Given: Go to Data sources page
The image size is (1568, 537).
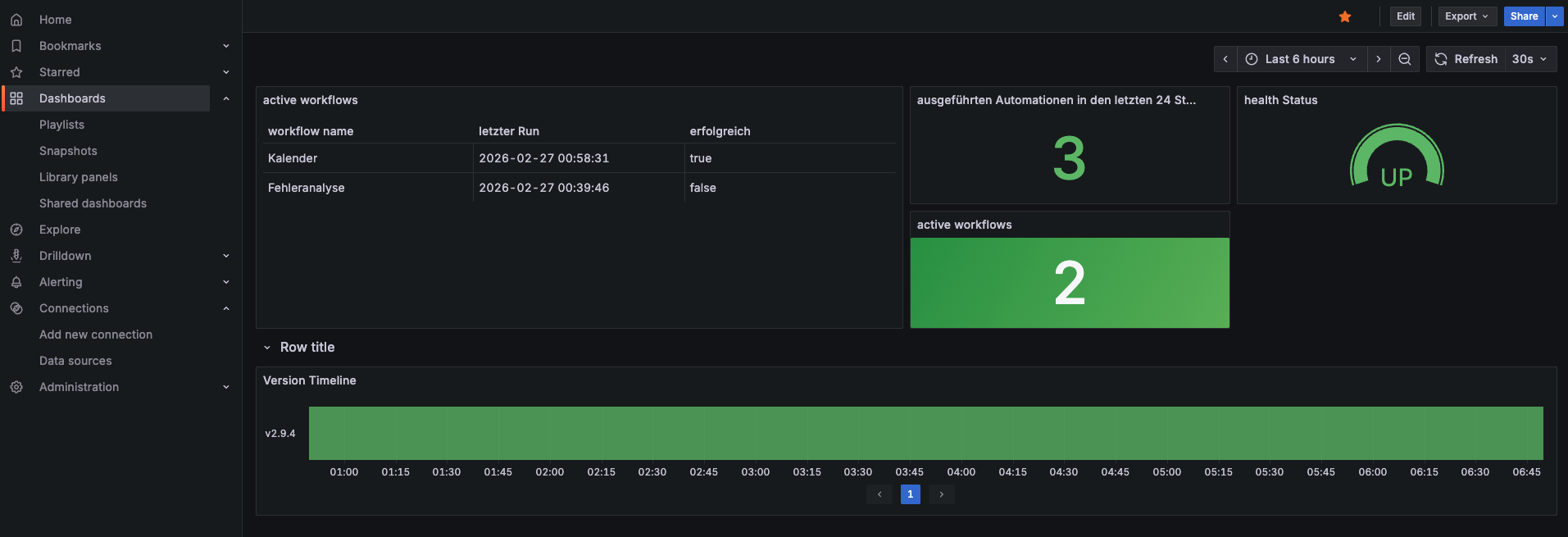Looking at the screenshot, I should (75, 361).
